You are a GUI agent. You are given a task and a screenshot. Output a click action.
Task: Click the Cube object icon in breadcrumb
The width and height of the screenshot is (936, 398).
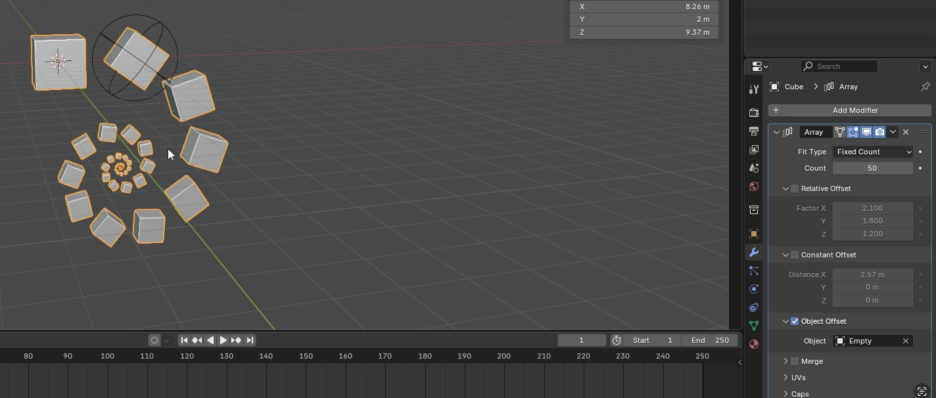click(x=774, y=87)
